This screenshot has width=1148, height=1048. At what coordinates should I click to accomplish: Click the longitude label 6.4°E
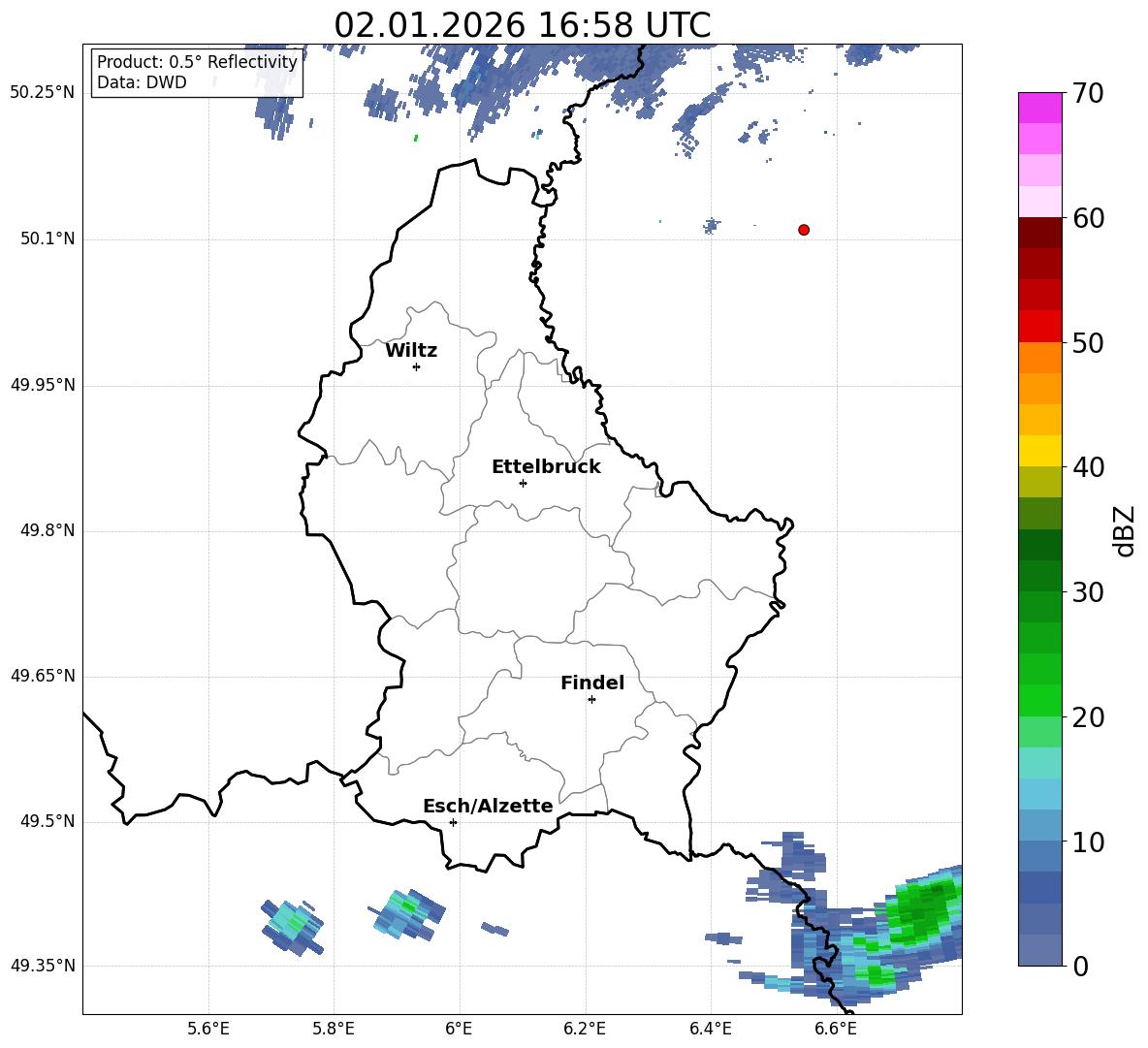click(710, 1030)
